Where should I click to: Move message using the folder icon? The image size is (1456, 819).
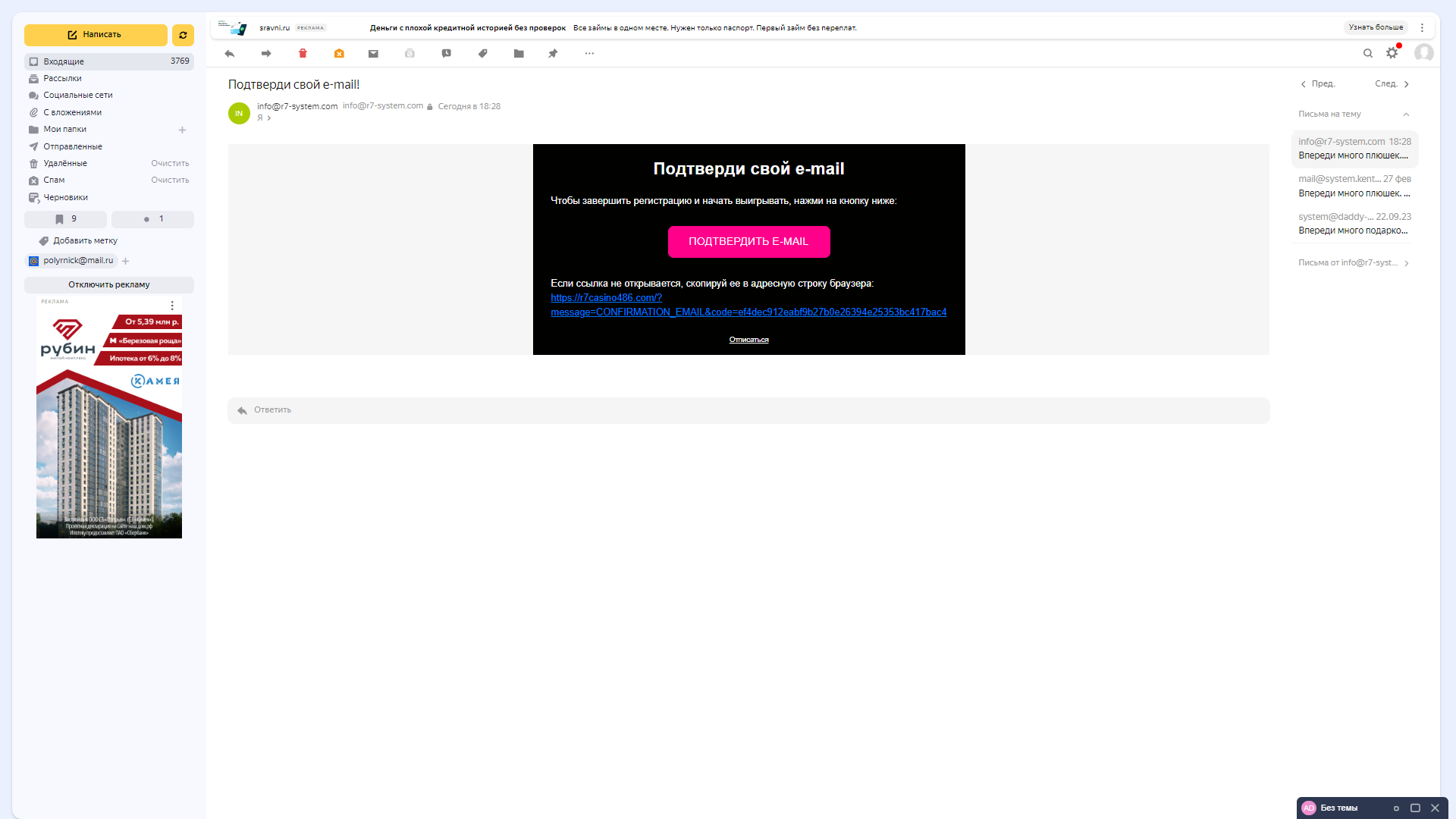pos(519,54)
